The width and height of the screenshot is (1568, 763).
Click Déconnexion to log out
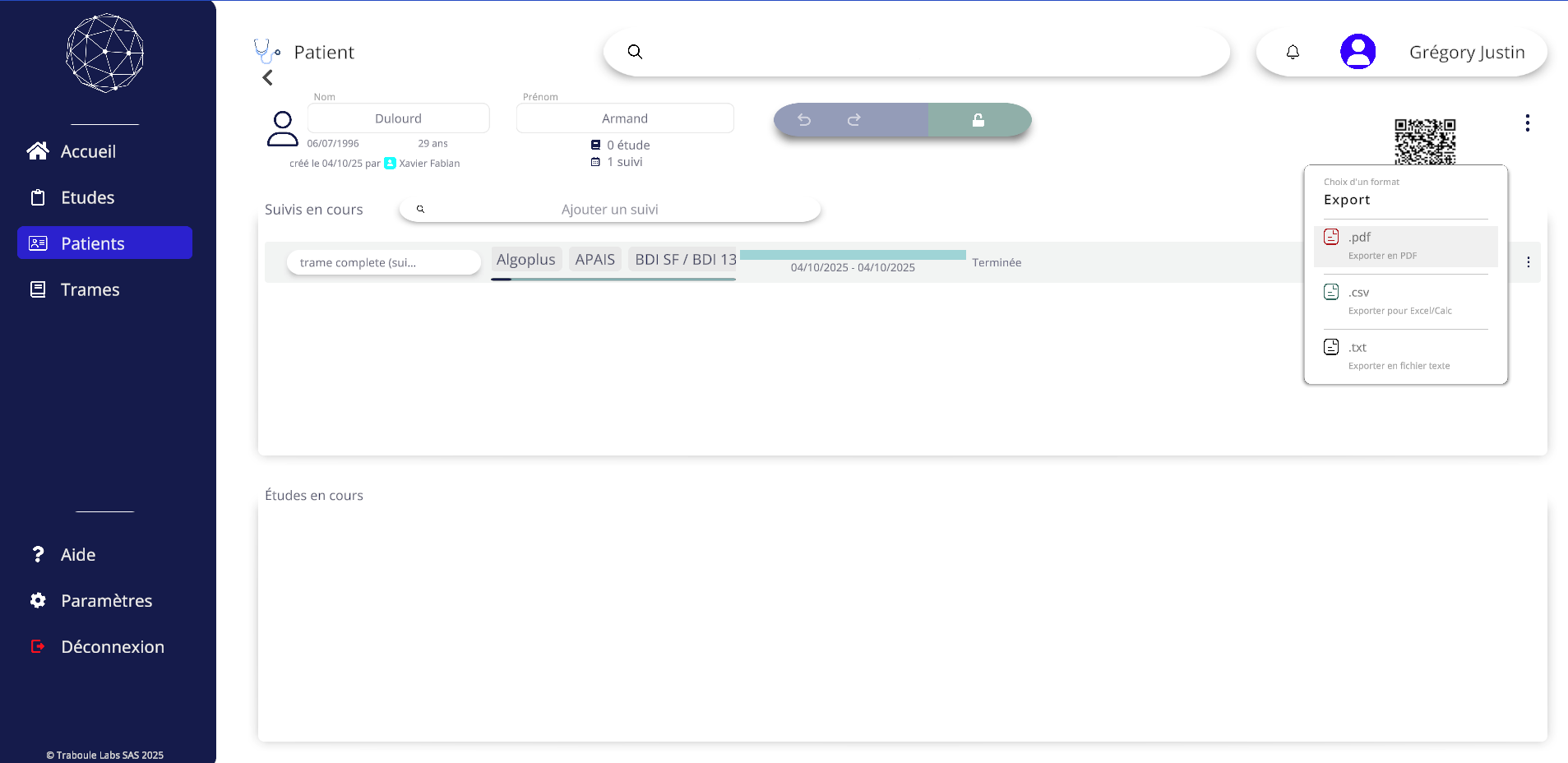click(x=112, y=647)
